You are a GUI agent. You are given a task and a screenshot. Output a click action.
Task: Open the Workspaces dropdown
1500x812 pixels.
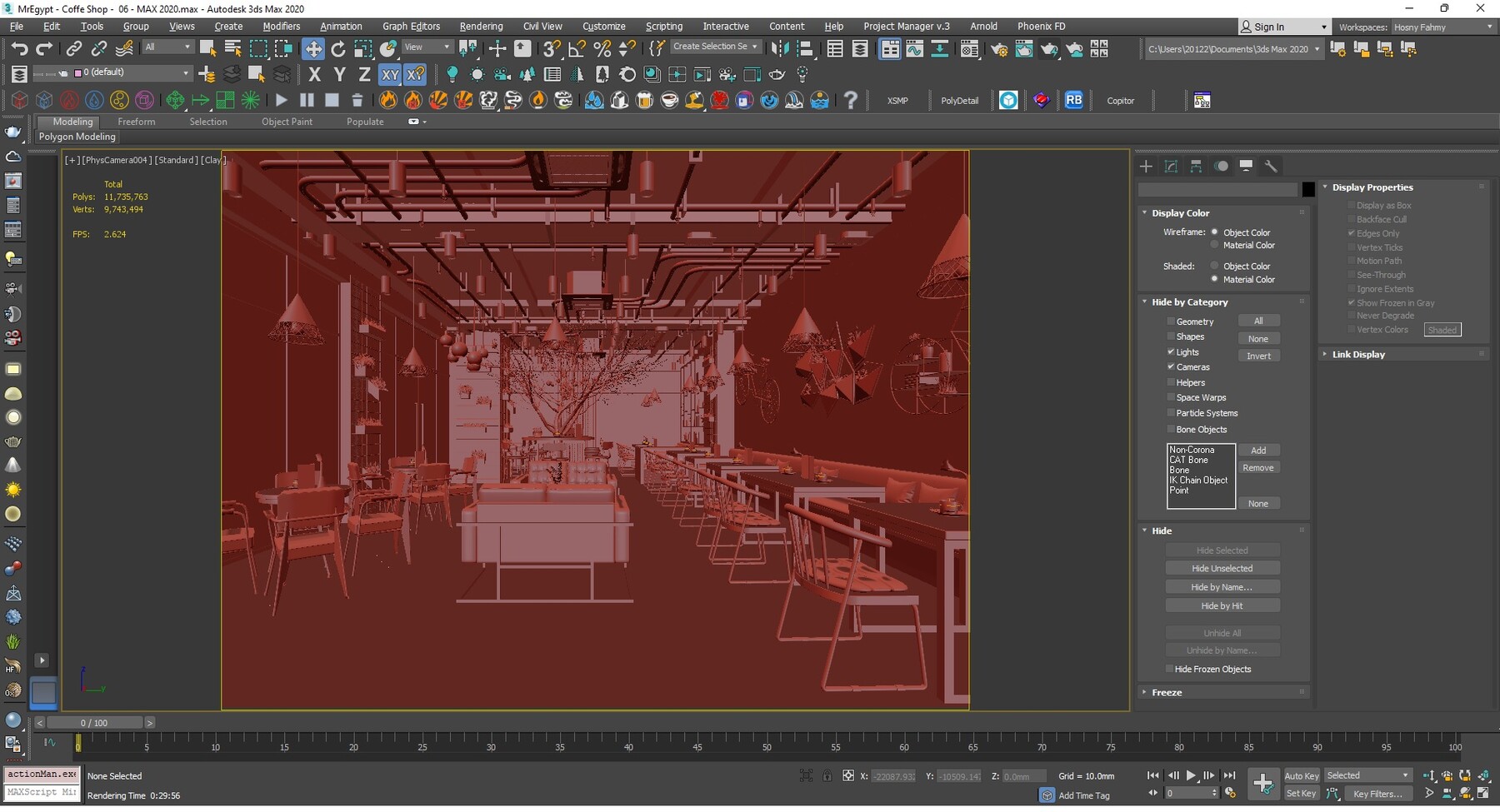coord(1444,27)
